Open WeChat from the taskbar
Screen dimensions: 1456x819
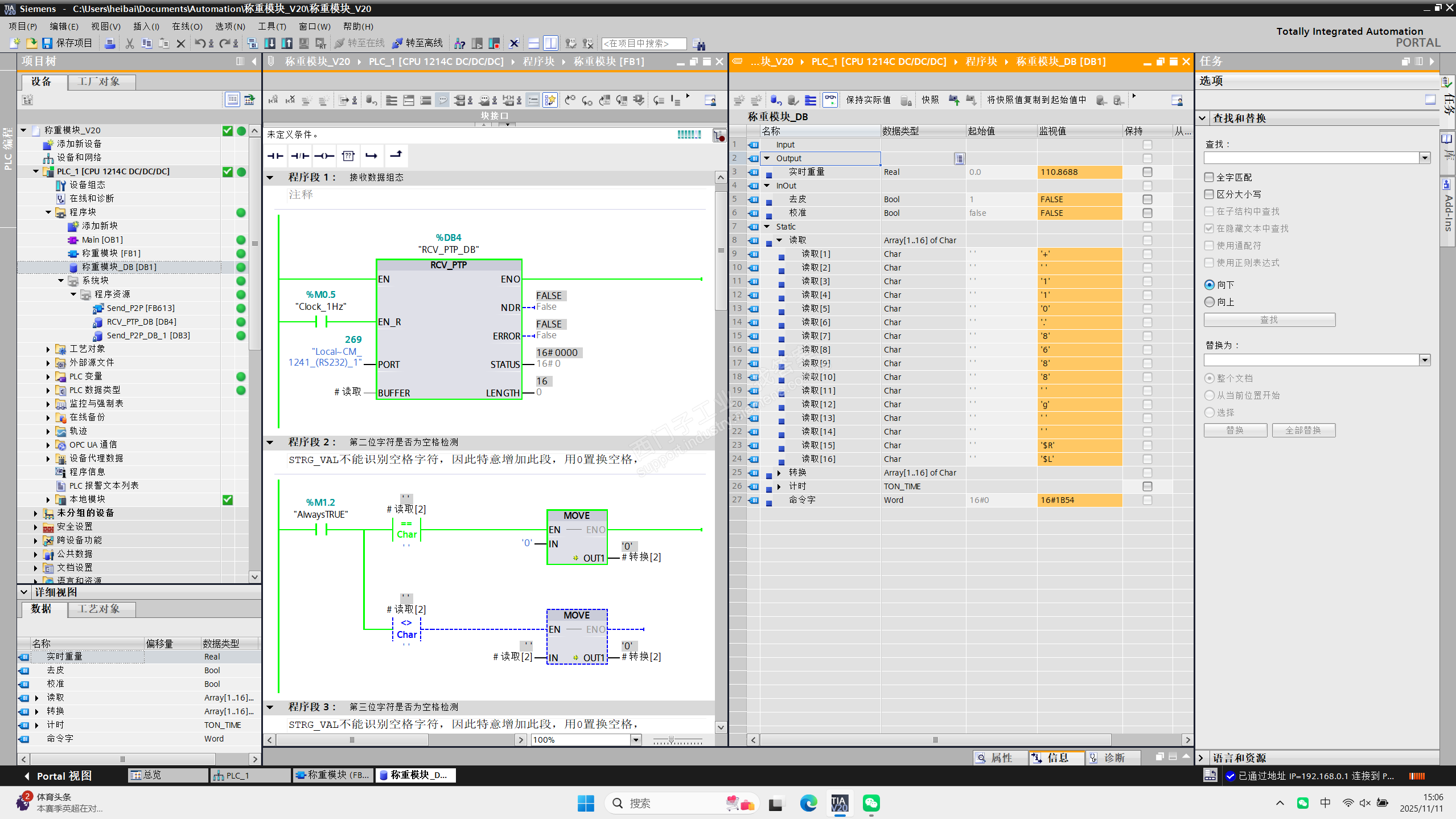pos(871,803)
